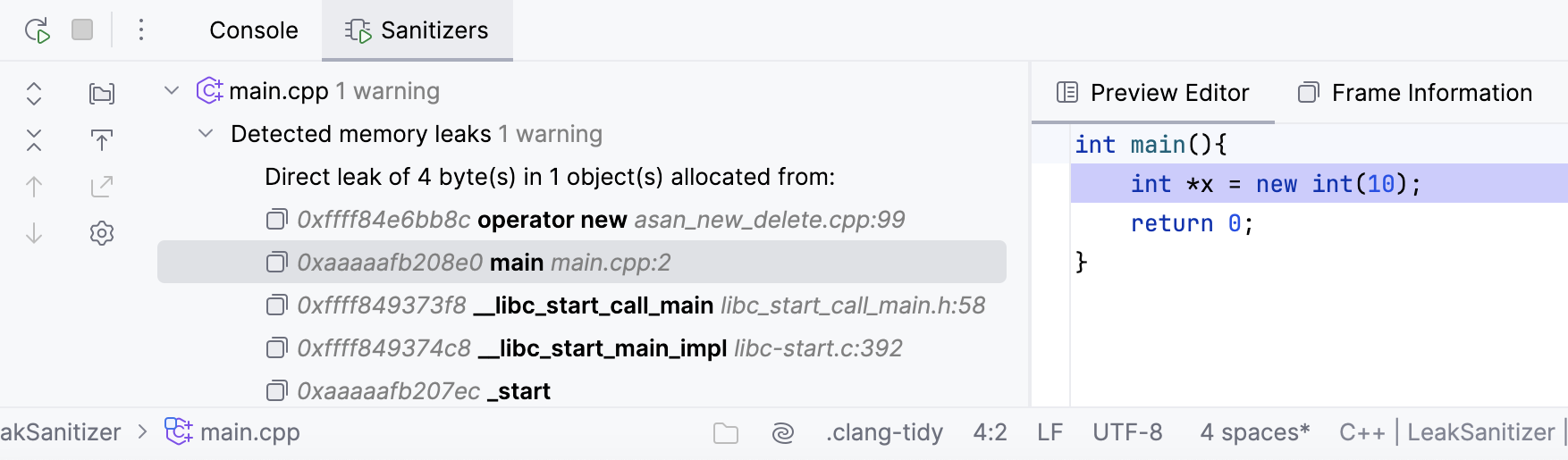Screen dimensions: 1568x460
Task: Open the Sanitizers settings gear icon
Action: 102,233
